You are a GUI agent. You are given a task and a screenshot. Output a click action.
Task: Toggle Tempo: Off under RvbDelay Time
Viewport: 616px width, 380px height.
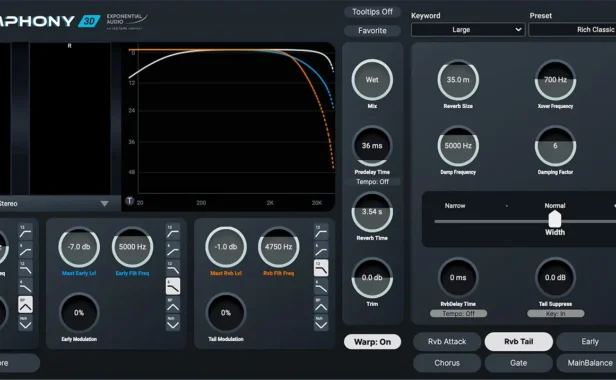click(x=458, y=314)
